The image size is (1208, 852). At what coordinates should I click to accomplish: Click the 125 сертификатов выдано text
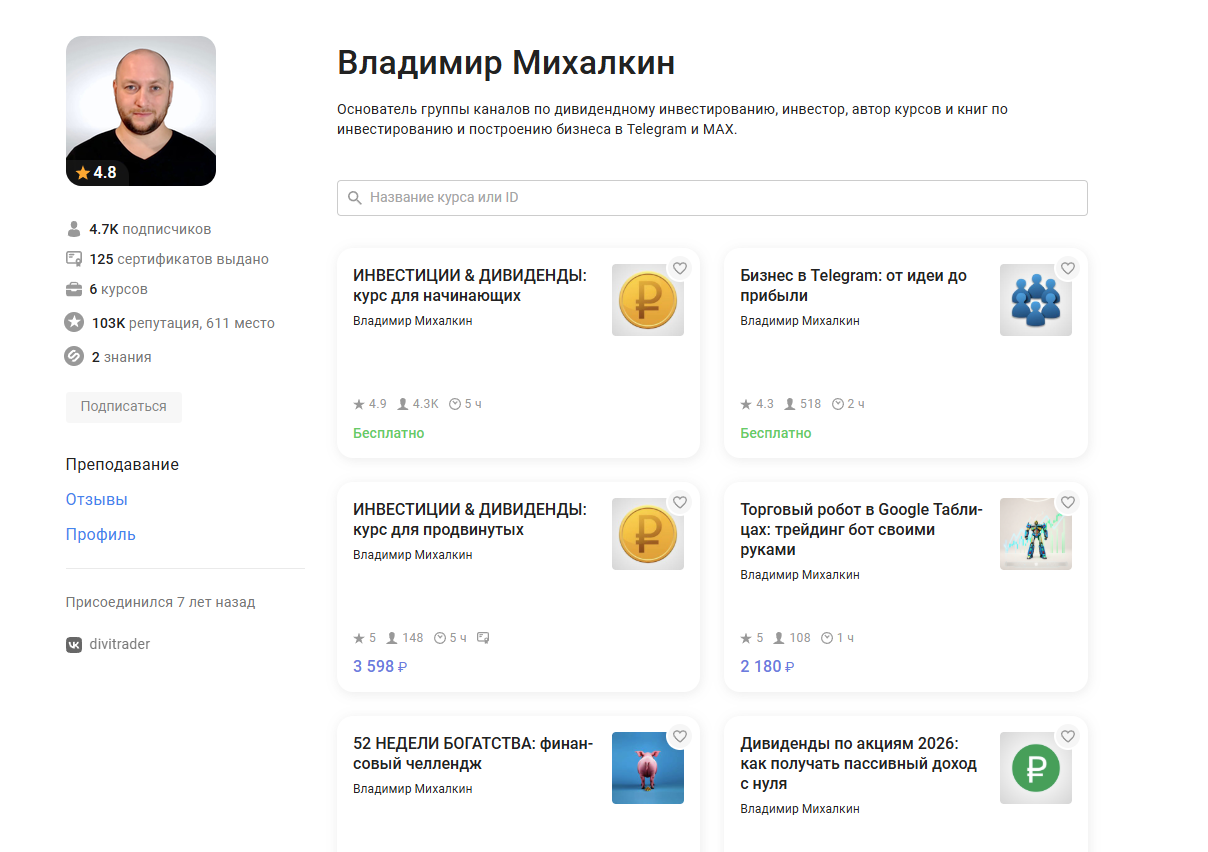(x=179, y=259)
